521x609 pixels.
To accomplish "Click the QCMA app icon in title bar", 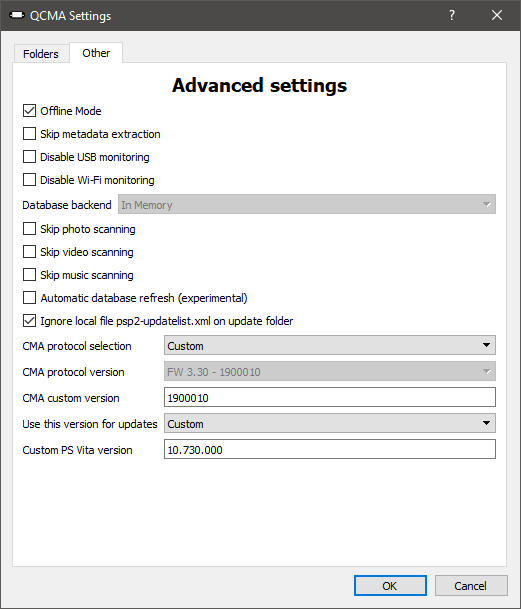I will (17, 15).
